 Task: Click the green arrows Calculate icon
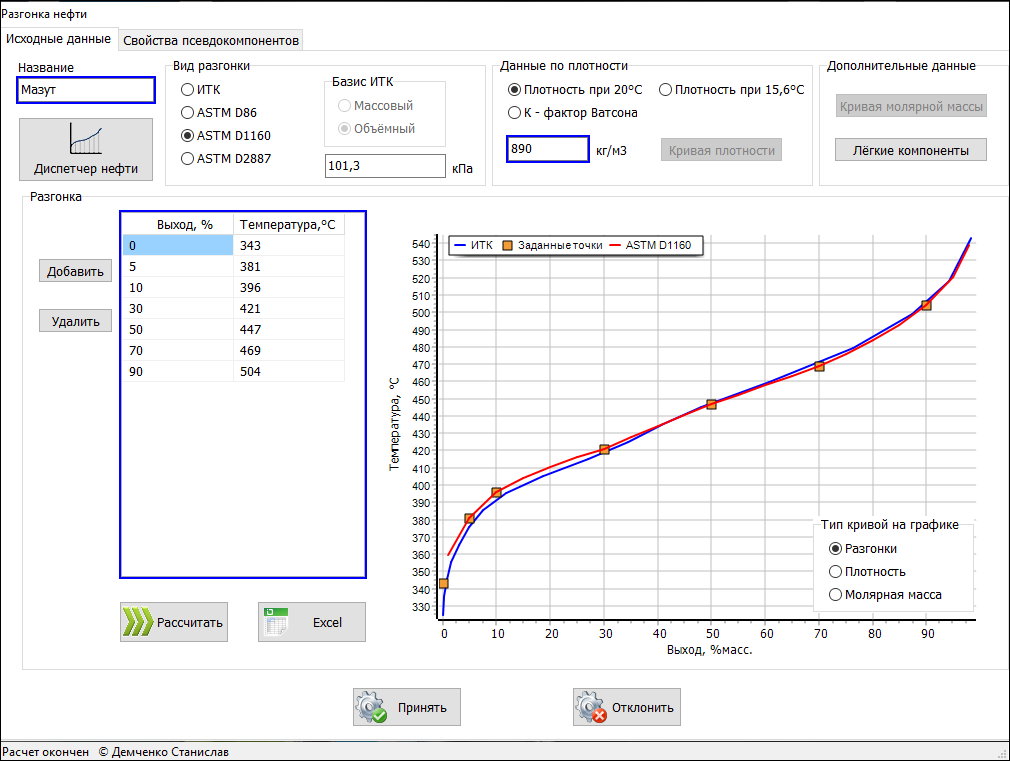click(x=137, y=622)
